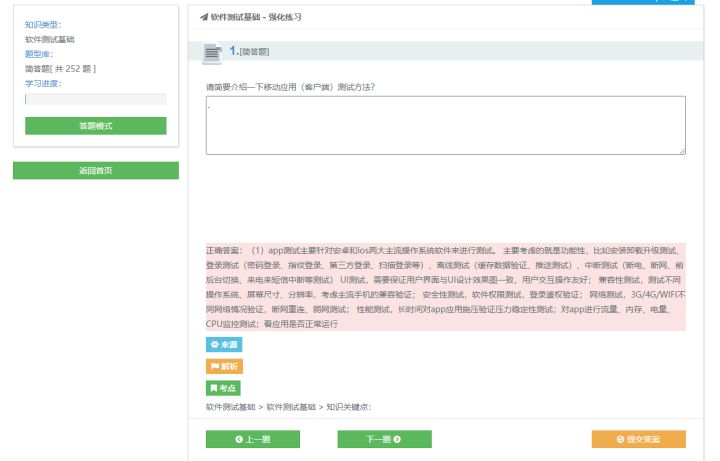This screenshot has height=461, width=720.
Task: Click the 简答题[ 共 252 题 ] text
Action: pyautogui.click(x=60, y=69)
